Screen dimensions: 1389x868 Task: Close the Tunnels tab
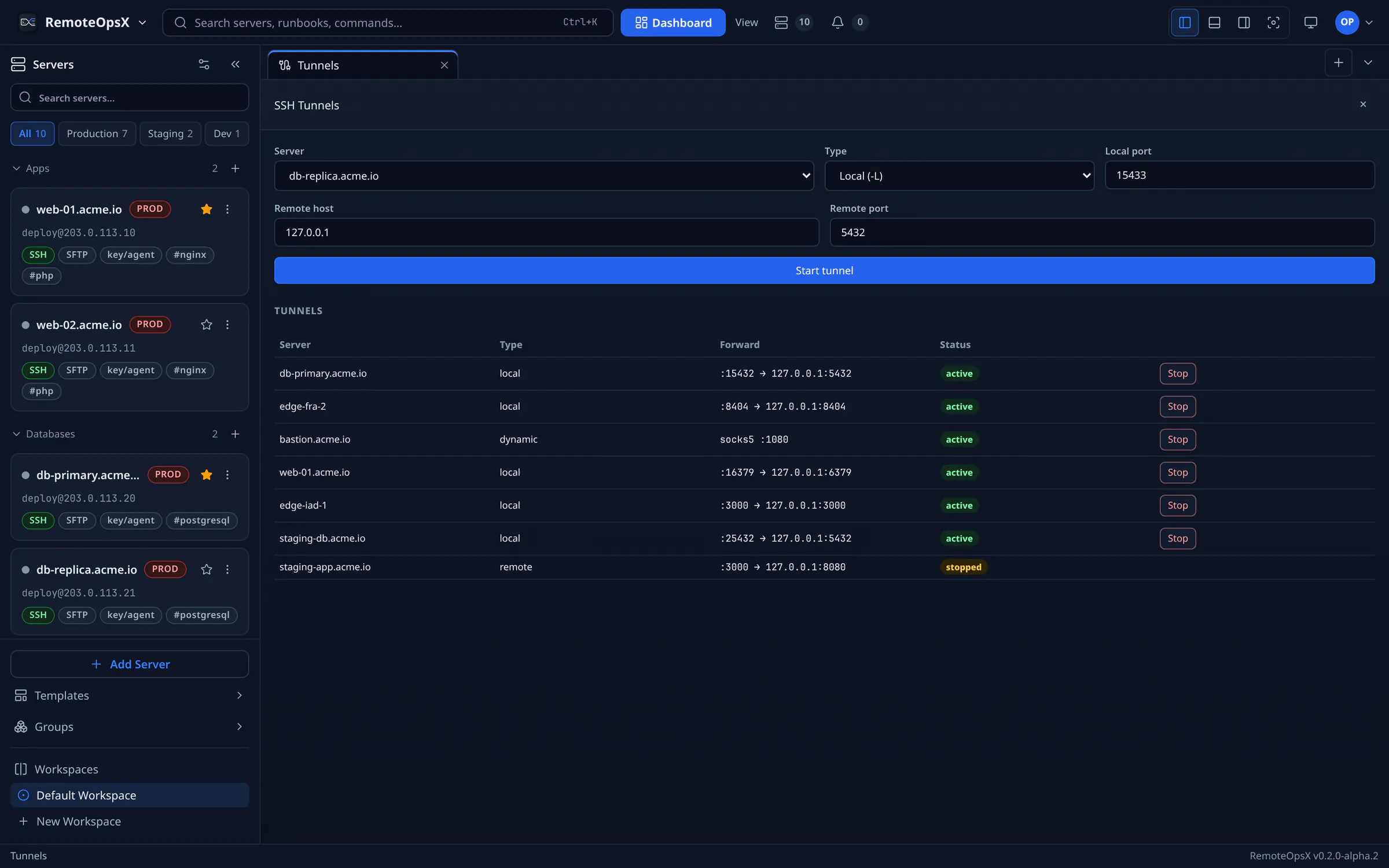[444, 65]
